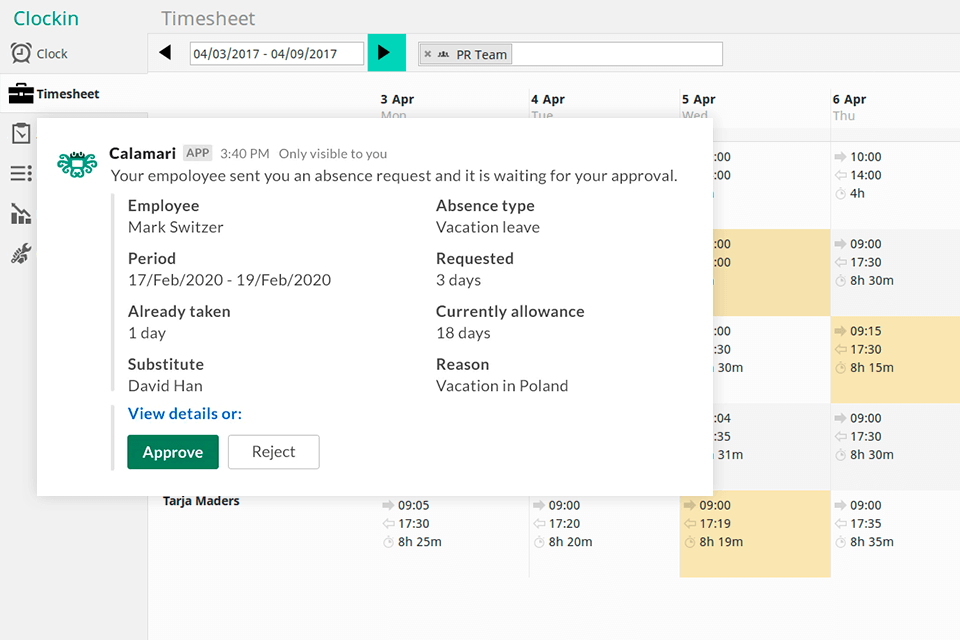960x640 pixels.
Task: Click the 18 days allowance value
Action: (x=463, y=333)
